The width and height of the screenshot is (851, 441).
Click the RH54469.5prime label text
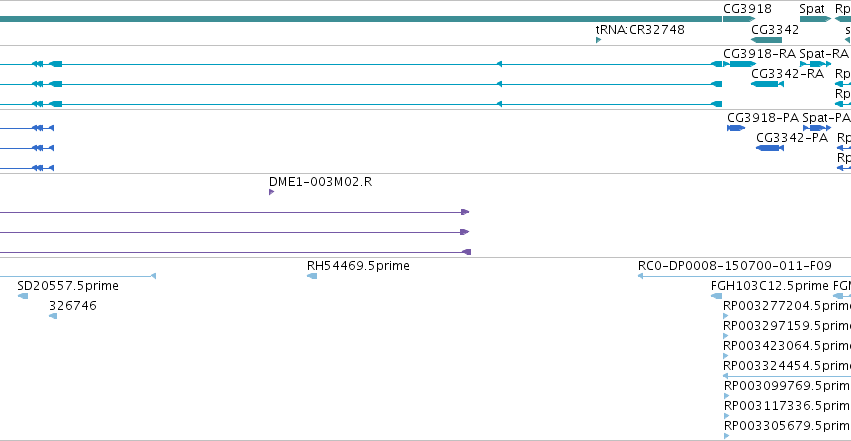(358, 266)
